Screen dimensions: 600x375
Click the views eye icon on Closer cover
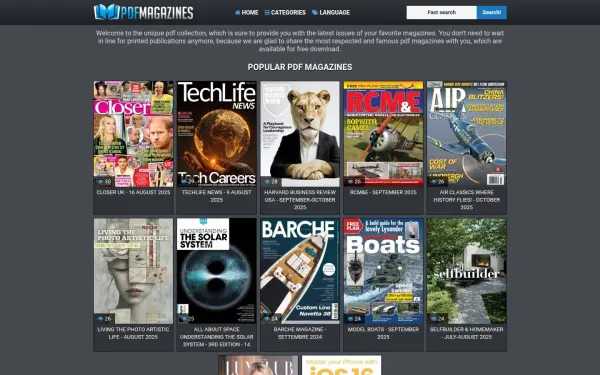coord(100,182)
